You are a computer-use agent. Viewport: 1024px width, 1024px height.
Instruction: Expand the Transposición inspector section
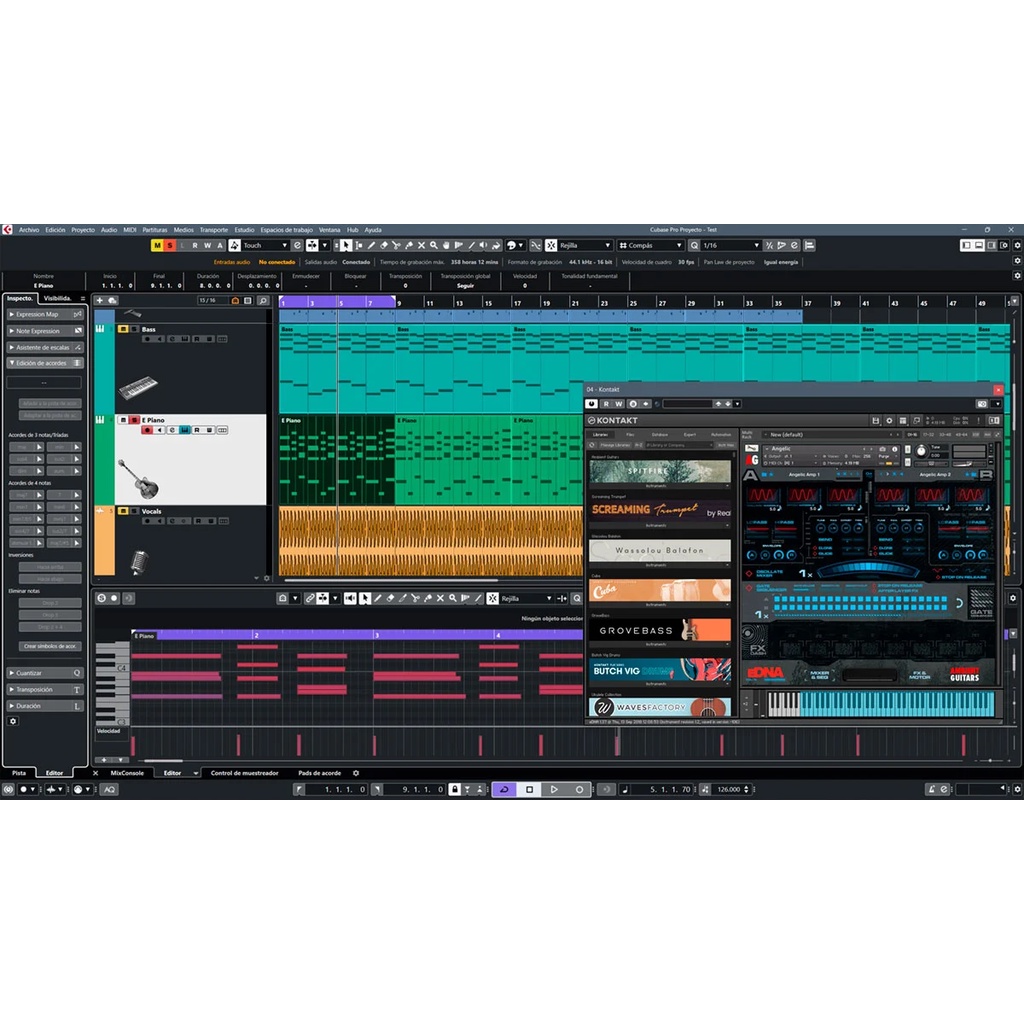point(44,690)
